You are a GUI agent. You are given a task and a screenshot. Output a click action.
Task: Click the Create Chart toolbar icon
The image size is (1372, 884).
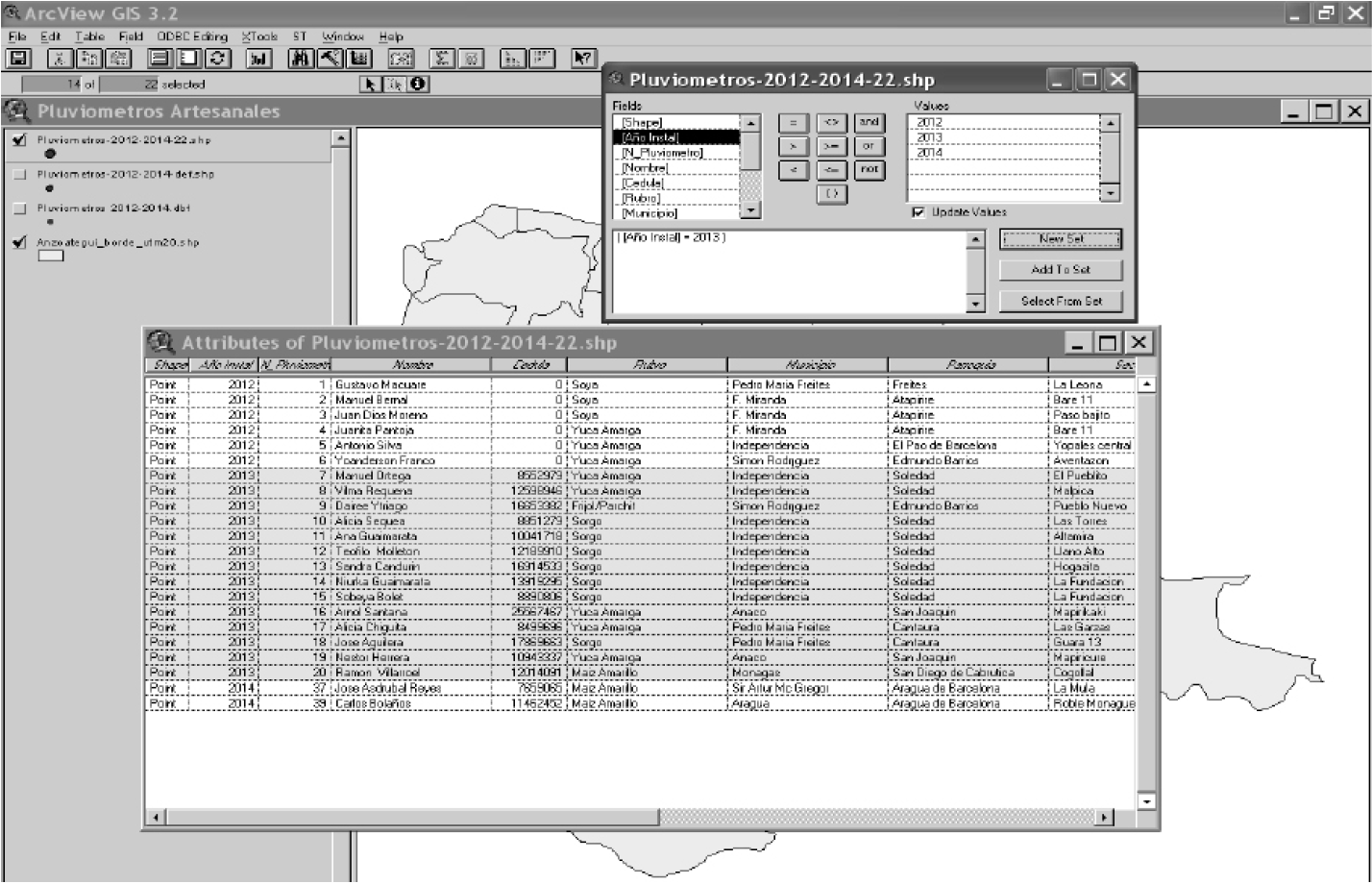click(x=258, y=60)
